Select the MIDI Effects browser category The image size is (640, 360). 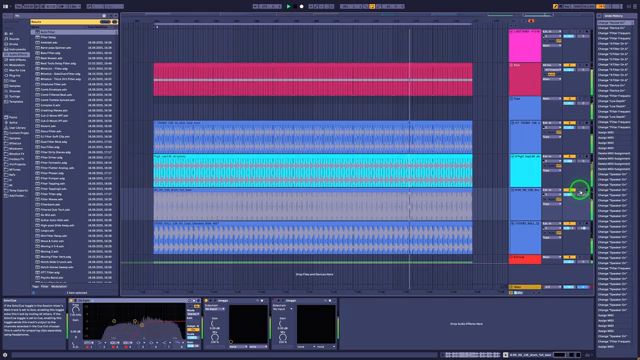click(x=17, y=60)
